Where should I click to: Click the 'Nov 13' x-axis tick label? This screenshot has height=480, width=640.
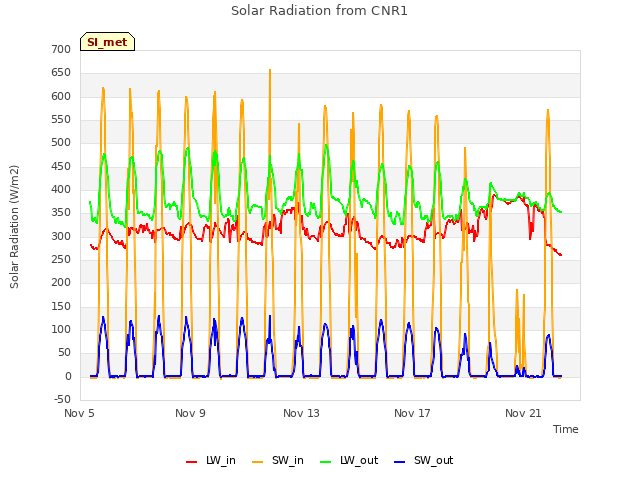(x=301, y=413)
